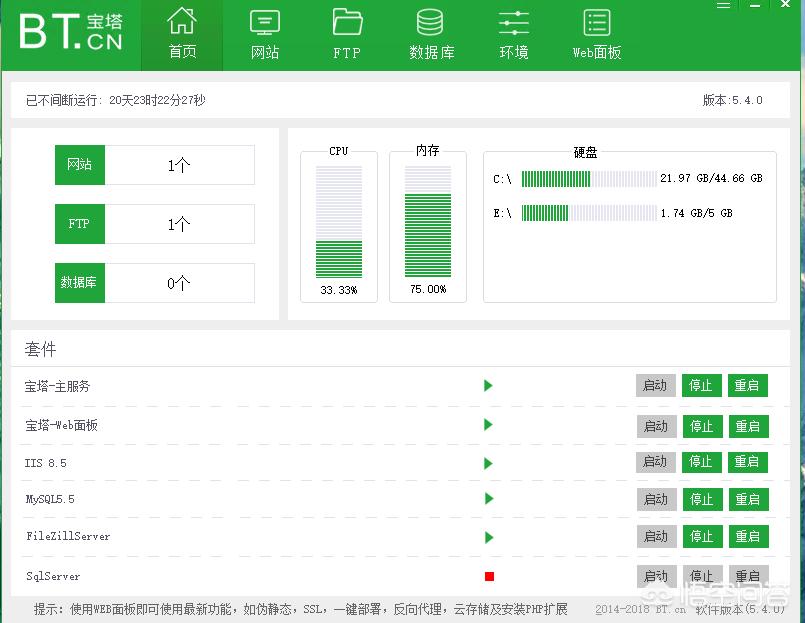This screenshot has width=805, height=623.
Task: Stop the MySQL5.5 service
Action: tap(702, 499)
